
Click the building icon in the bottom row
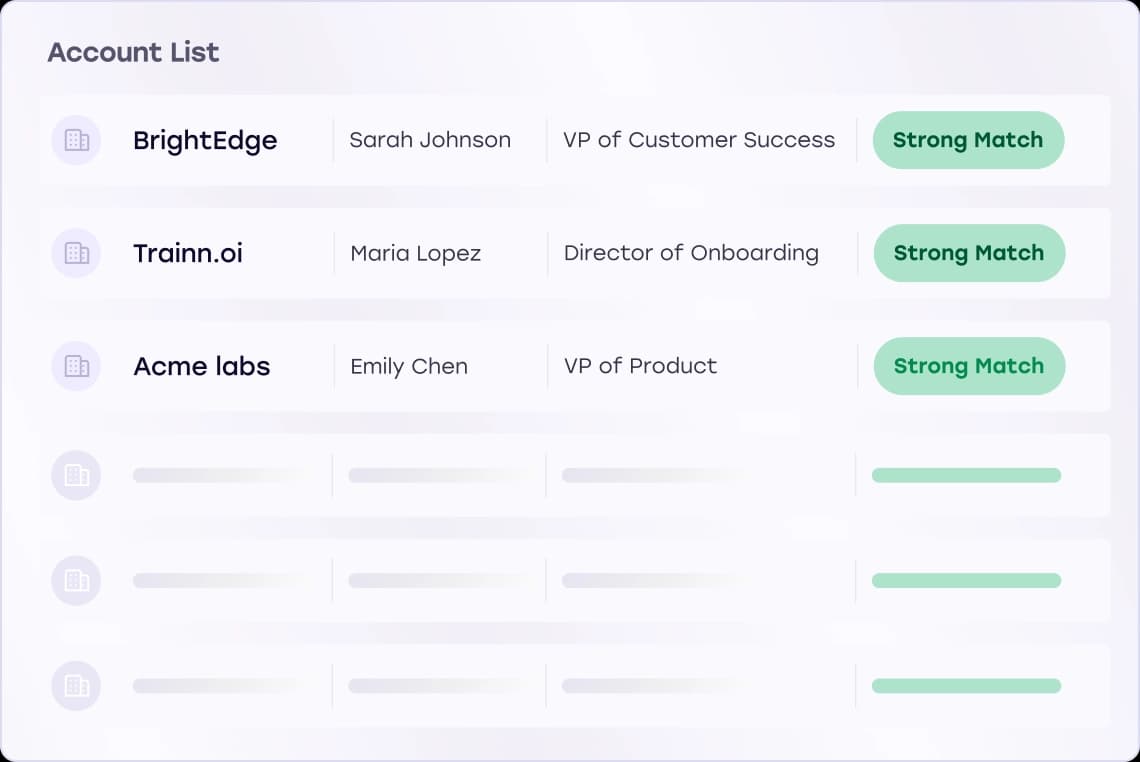(76, 686)
